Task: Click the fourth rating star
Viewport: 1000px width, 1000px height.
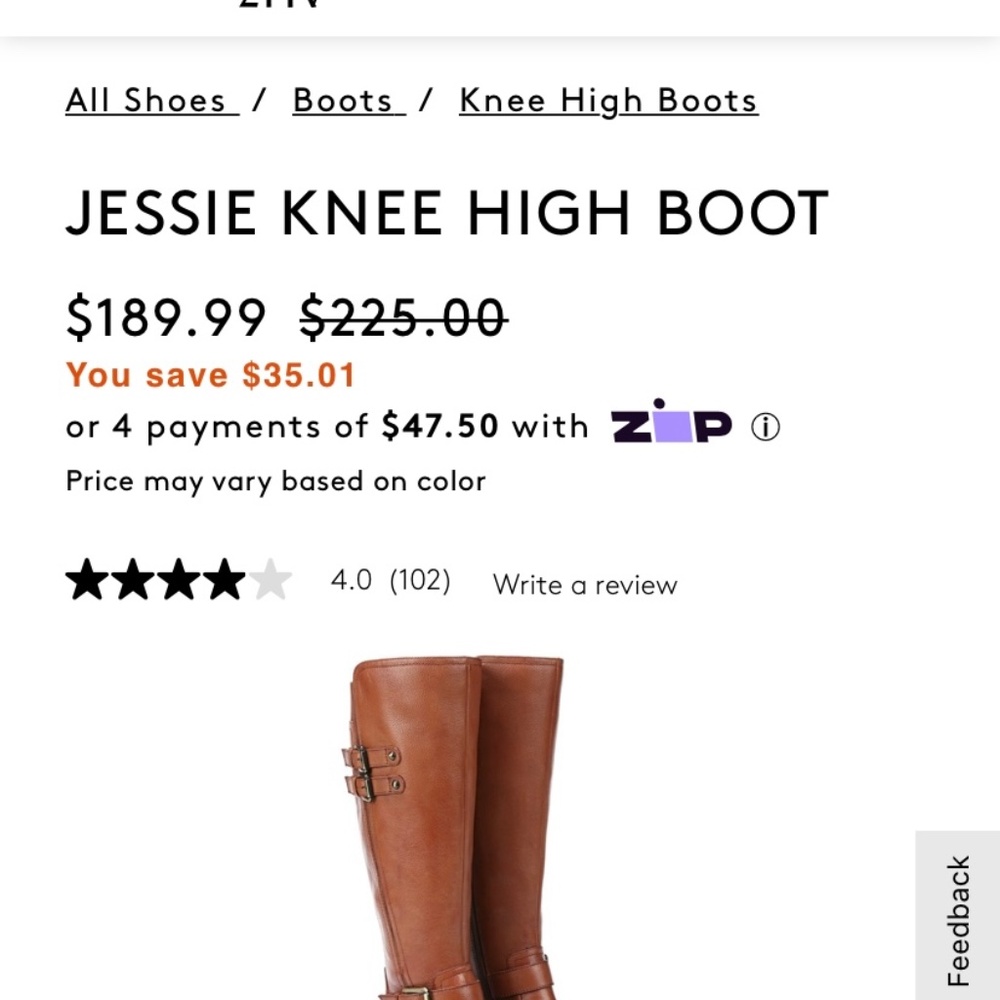Action: coord(224,580)
